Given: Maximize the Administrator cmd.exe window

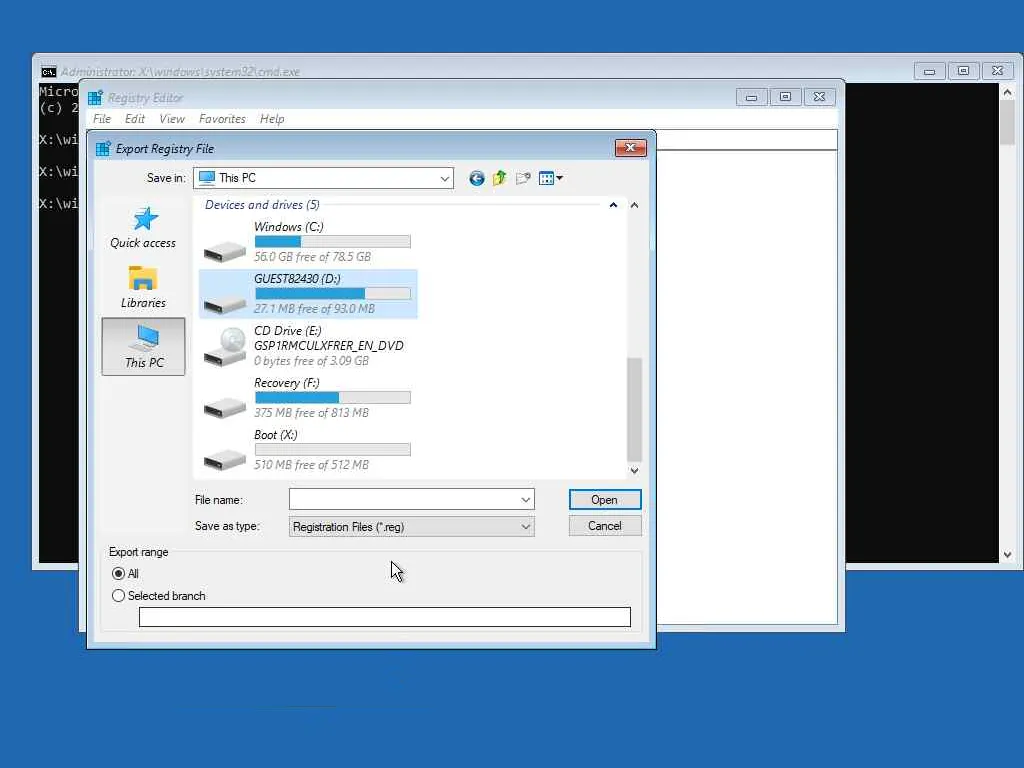Looking at the screenshot, I should click(x=963, y=71).
